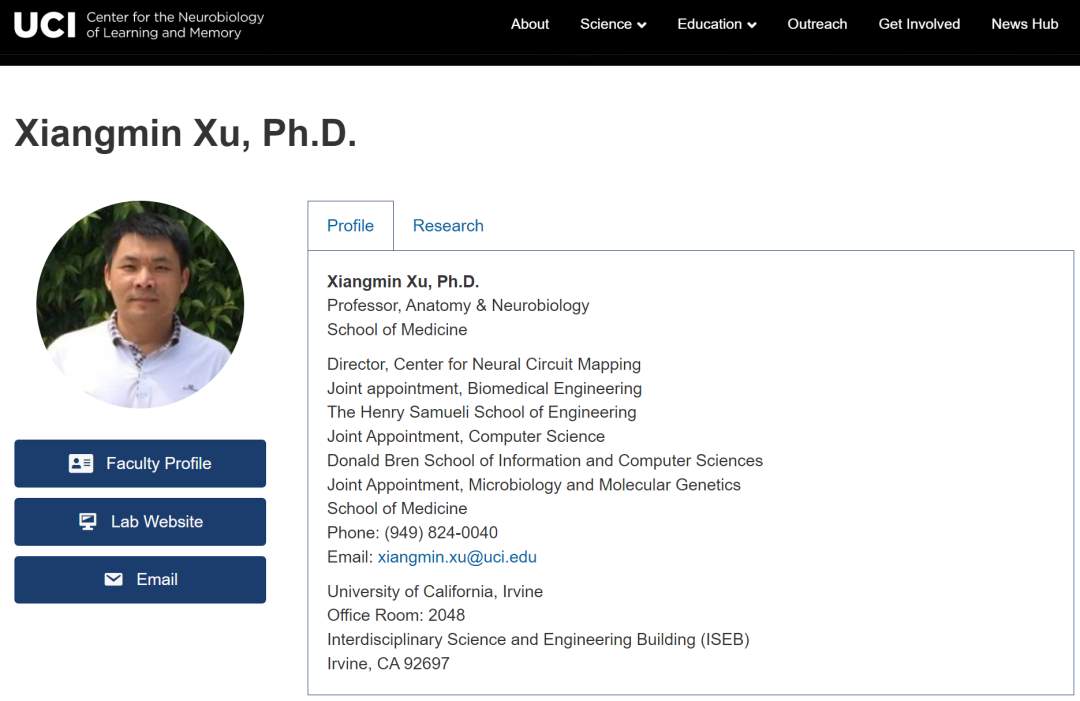This screenshot has height=701, width=1080.
Task: Open the Faculty Profile button
Action: pyautogui.click(x=140, y=463)
